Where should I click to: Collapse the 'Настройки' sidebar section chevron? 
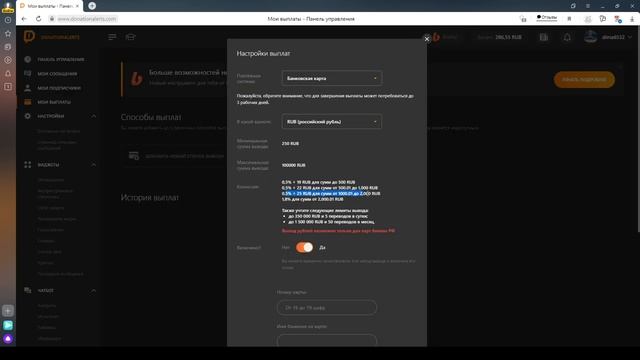point(93,116)
